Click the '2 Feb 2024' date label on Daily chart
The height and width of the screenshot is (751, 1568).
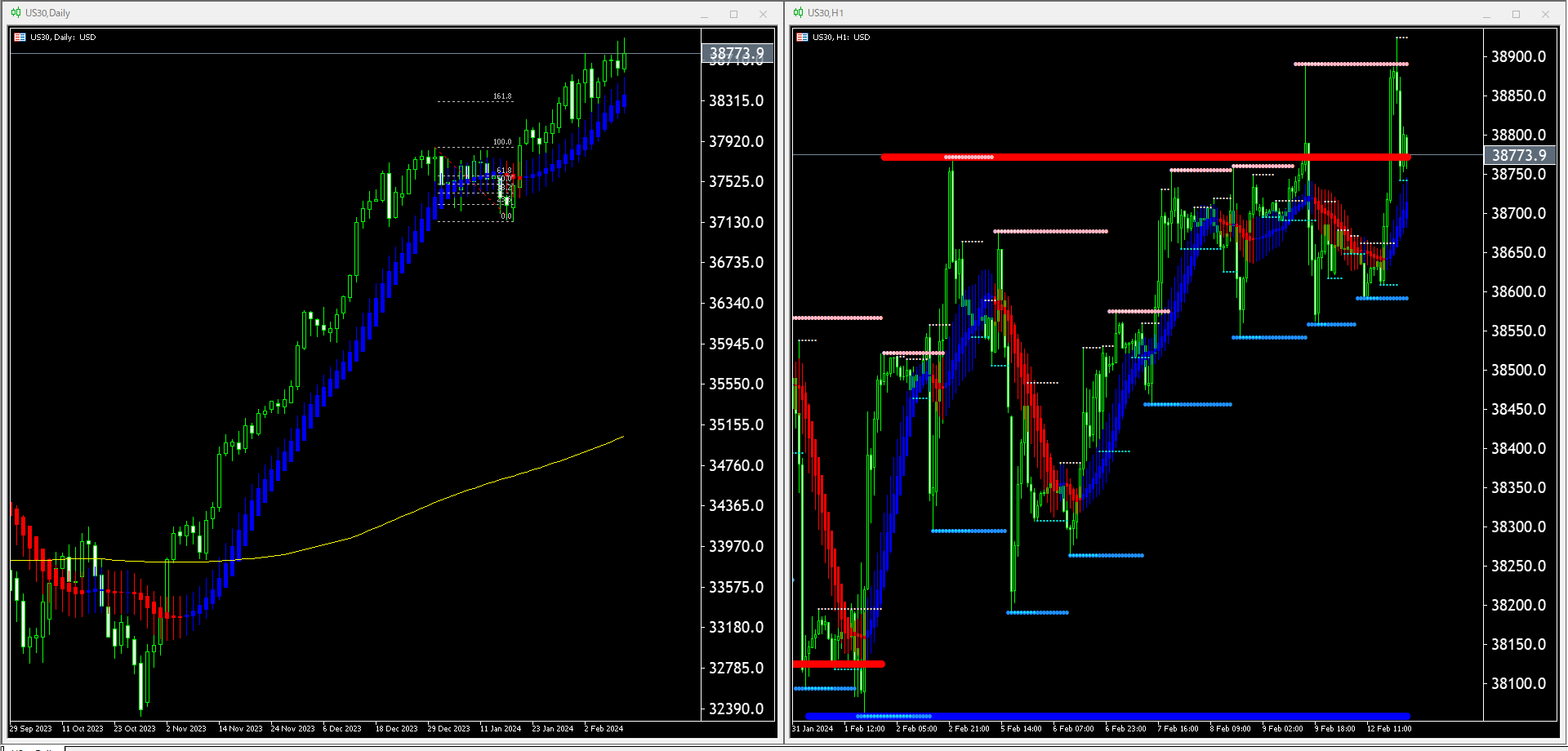pos(604,729)
